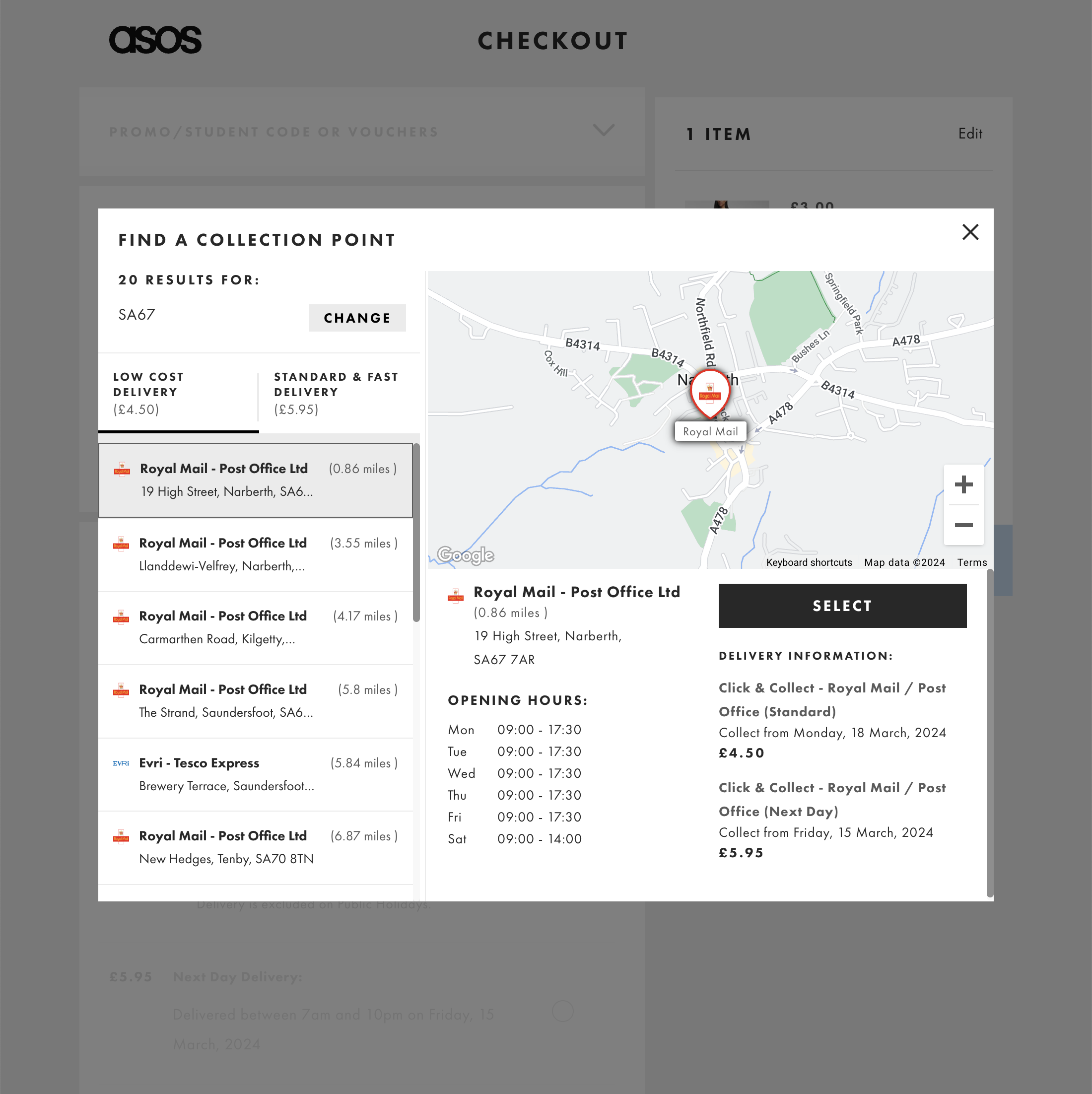This screenshot has width=1092, height=1094.
Task: Zoom out on the map
Action: [963, 525]
